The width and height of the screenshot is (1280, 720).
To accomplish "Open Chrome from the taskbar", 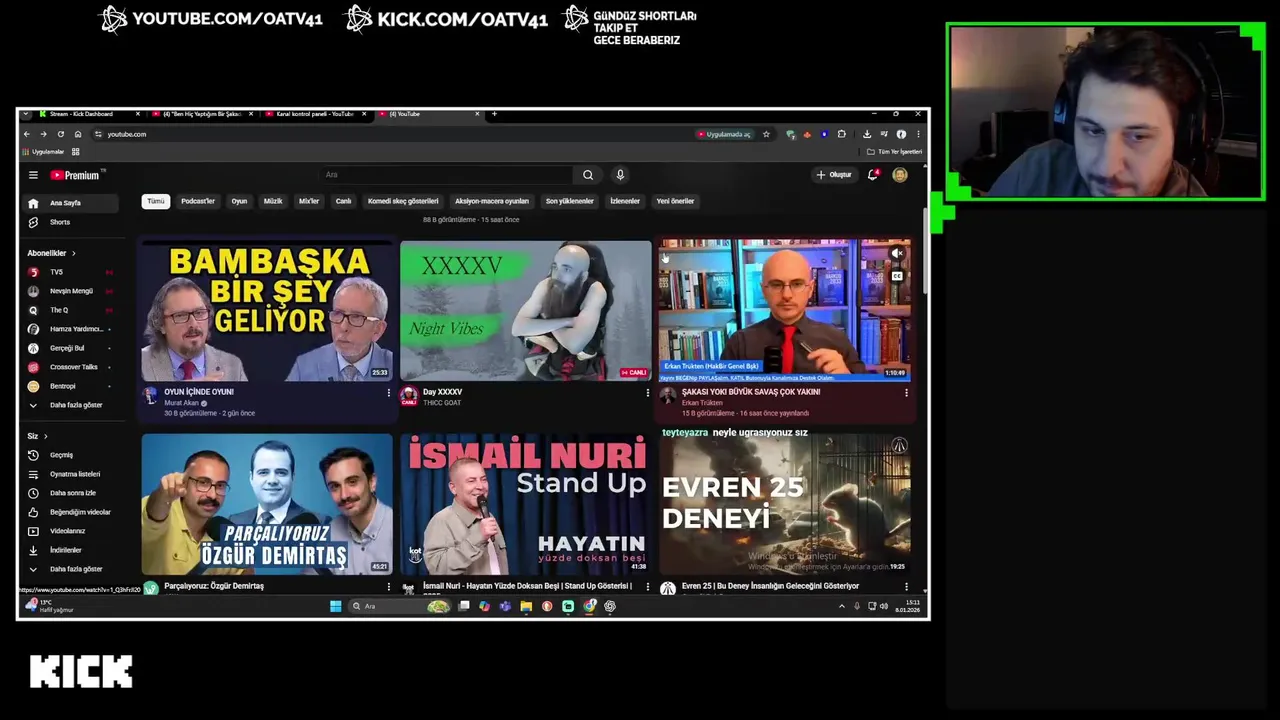I will coord(589,606).
